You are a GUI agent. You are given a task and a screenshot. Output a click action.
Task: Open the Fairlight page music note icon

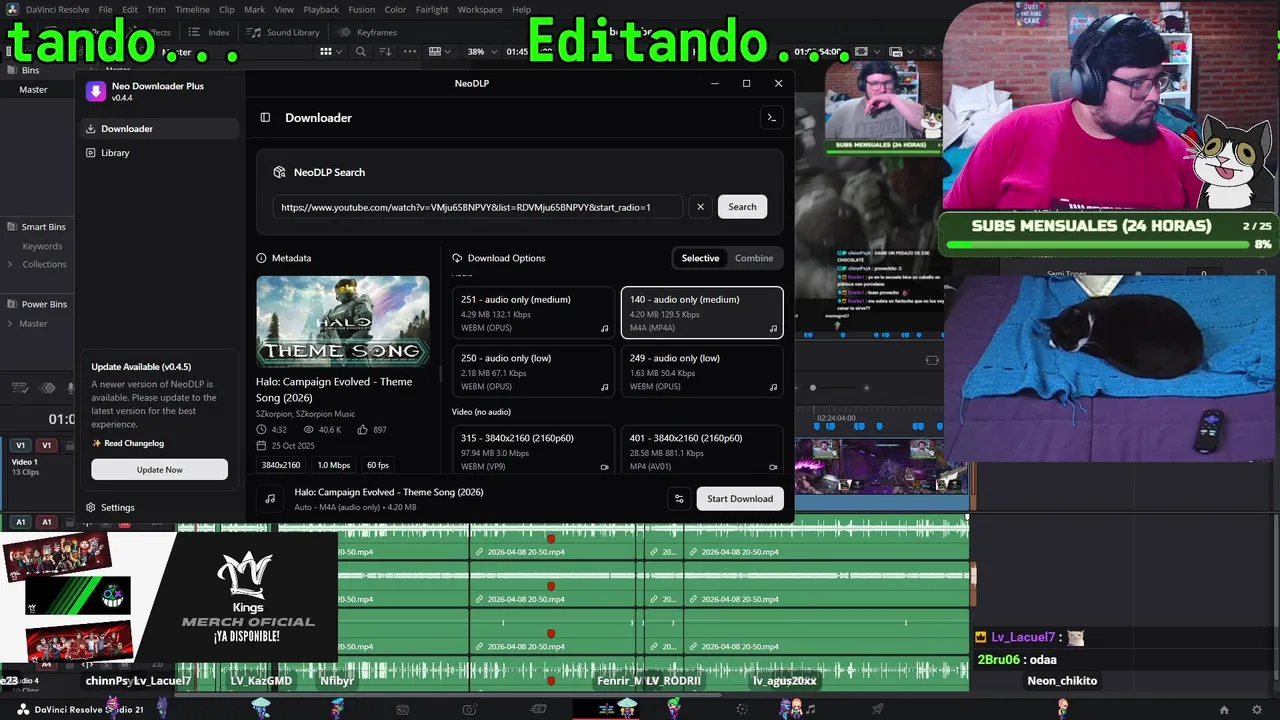point(810,710)
